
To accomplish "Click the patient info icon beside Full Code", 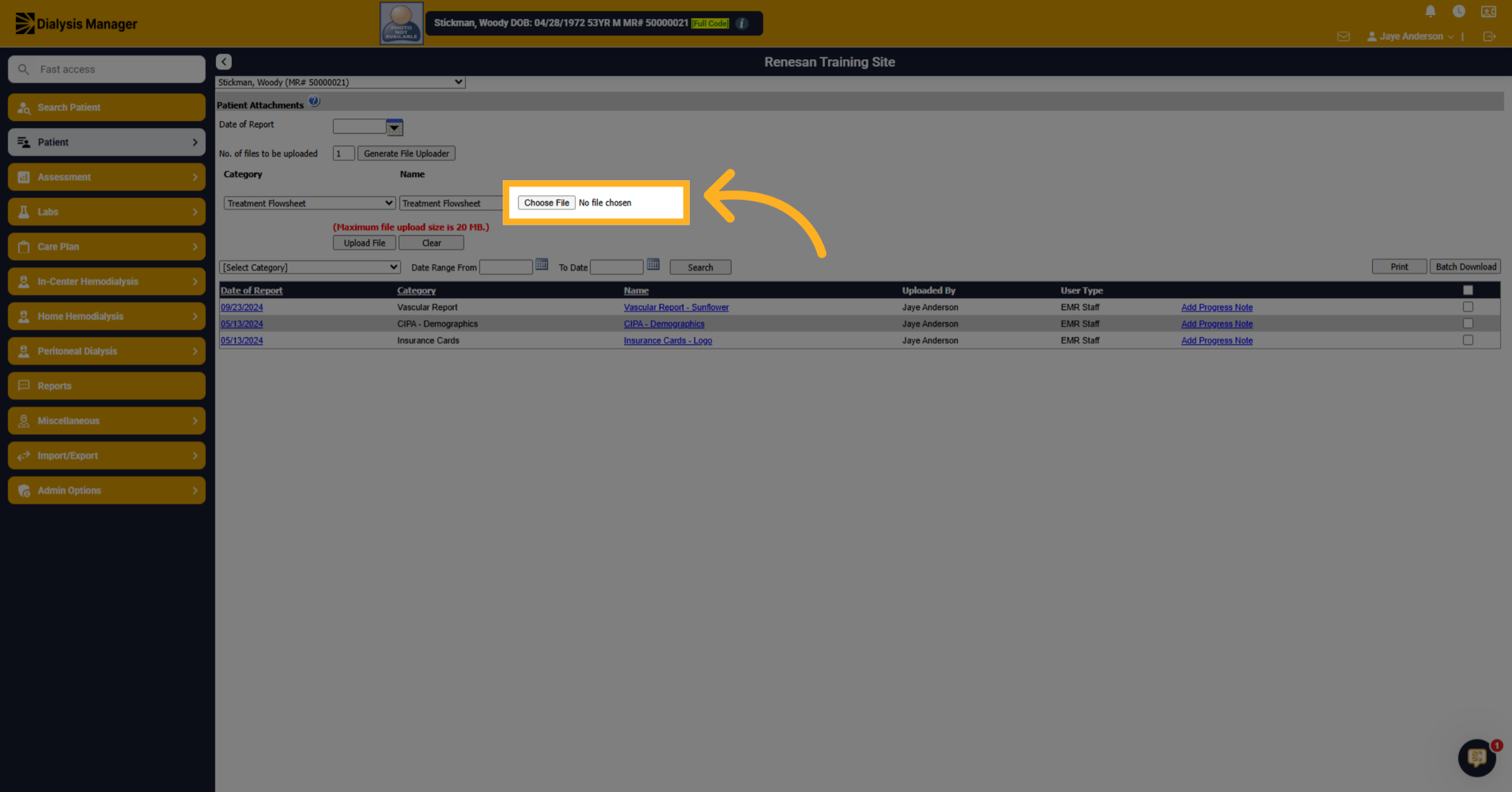I will pos(742,23).
